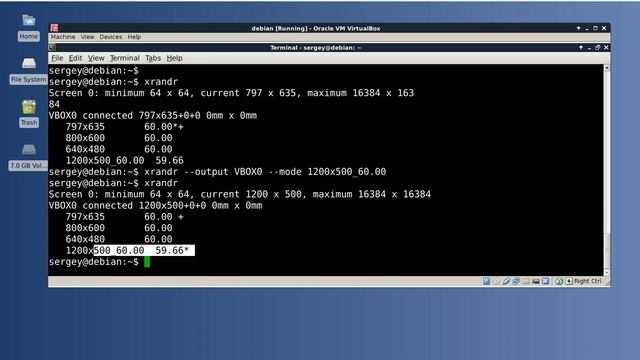The image size is (640, 360).
Task: Open Terminal Help menu
Action: [x=174, y=58]
